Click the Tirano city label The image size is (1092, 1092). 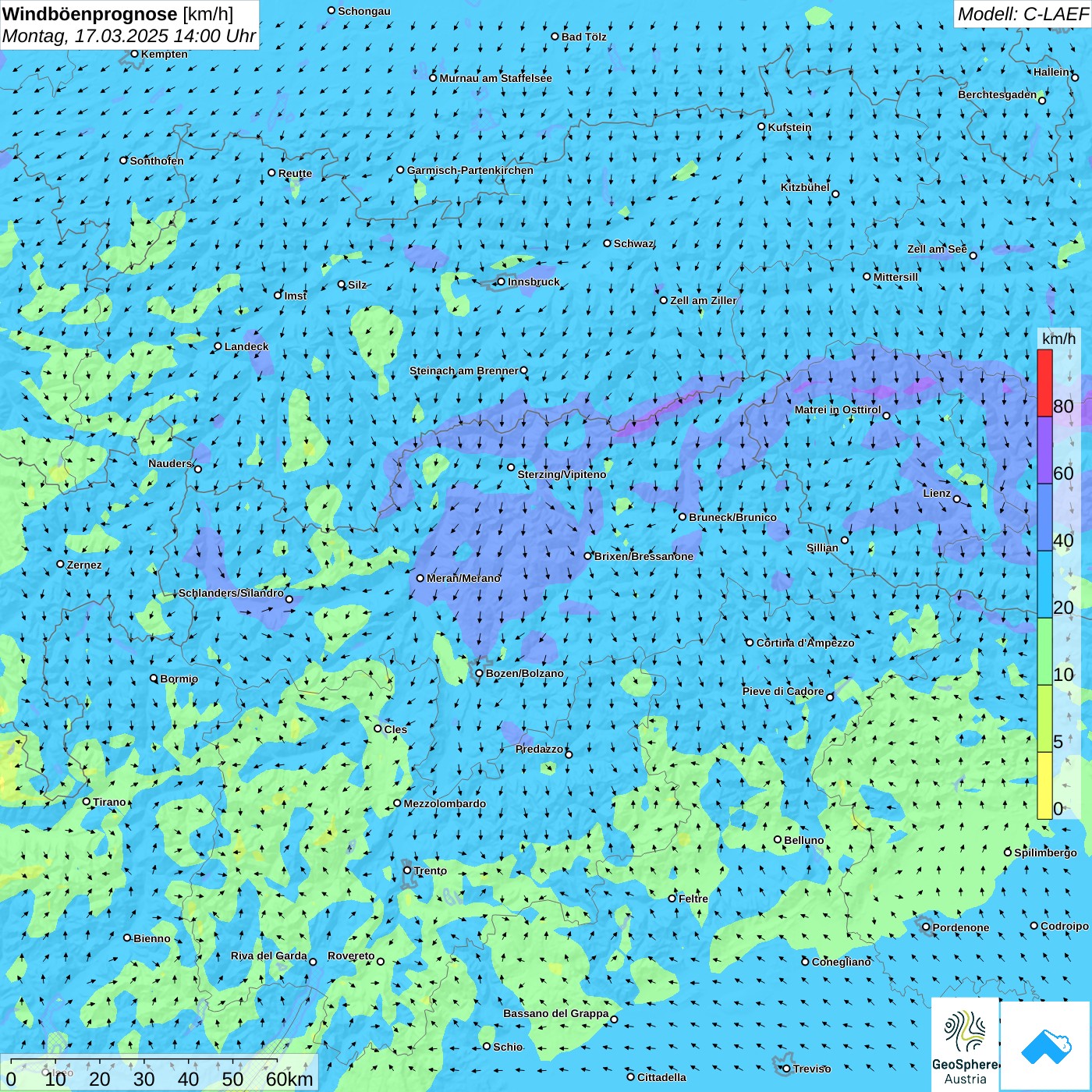pyautogui.click(x=109, y=802)
